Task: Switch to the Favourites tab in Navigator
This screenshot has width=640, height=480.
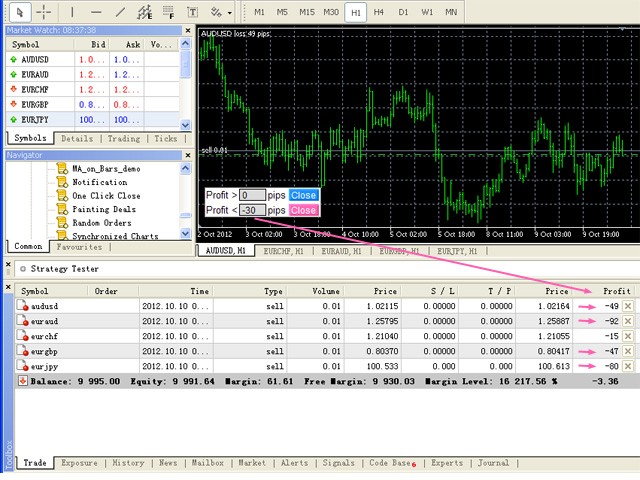Action: coord(78,246)
